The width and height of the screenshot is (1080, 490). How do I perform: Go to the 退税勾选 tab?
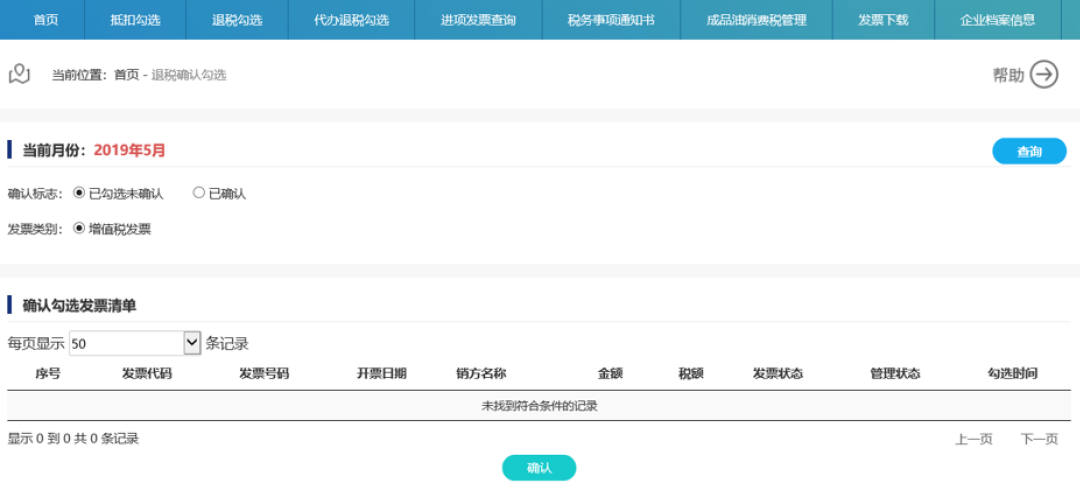coord(237,20)
